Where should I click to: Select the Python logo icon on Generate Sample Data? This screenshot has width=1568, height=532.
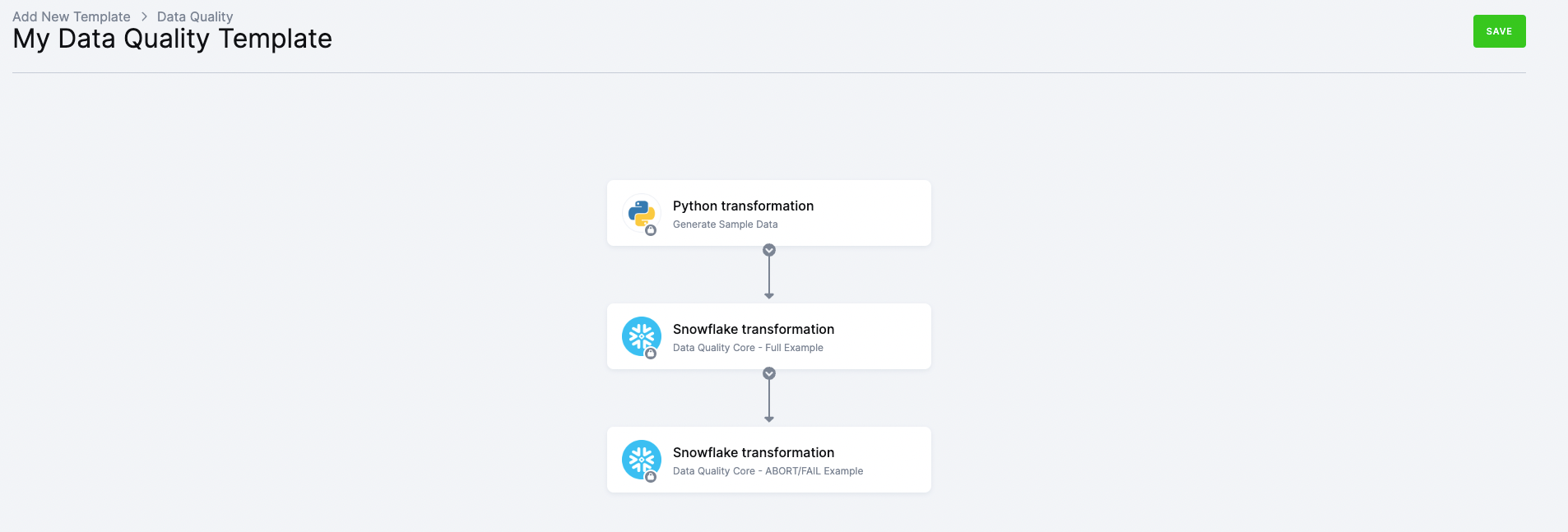click(640, 212)
